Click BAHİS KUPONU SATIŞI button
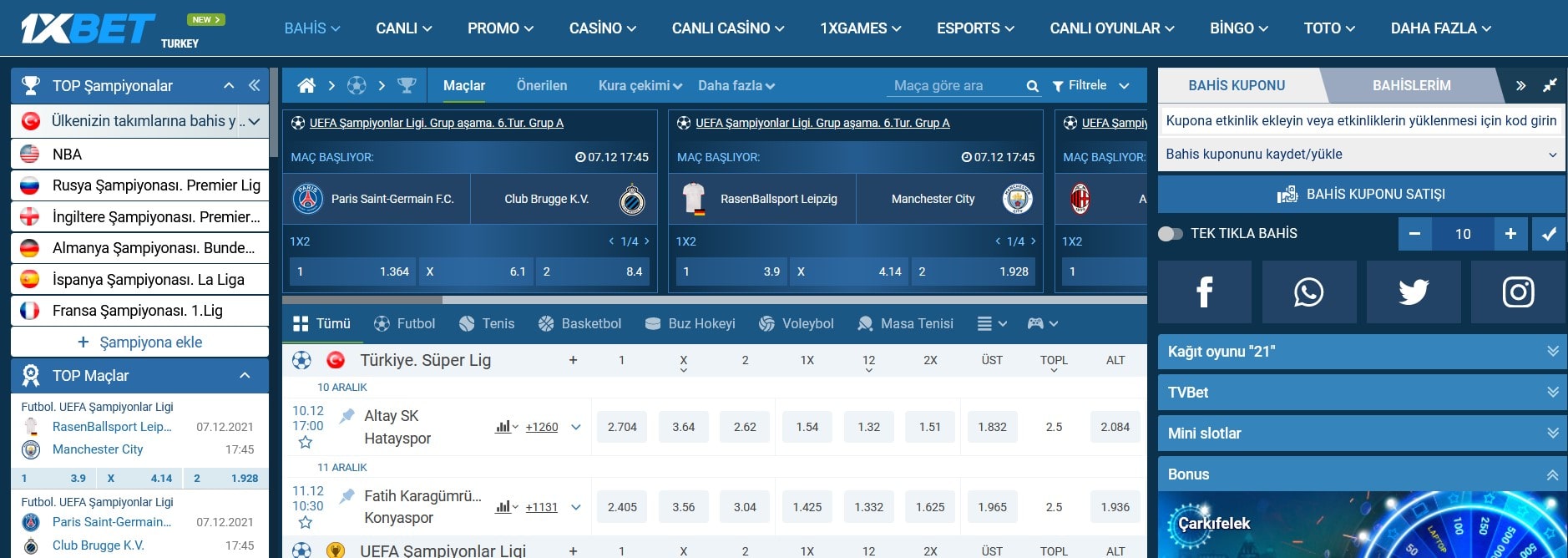 (x=1362, y=194)
